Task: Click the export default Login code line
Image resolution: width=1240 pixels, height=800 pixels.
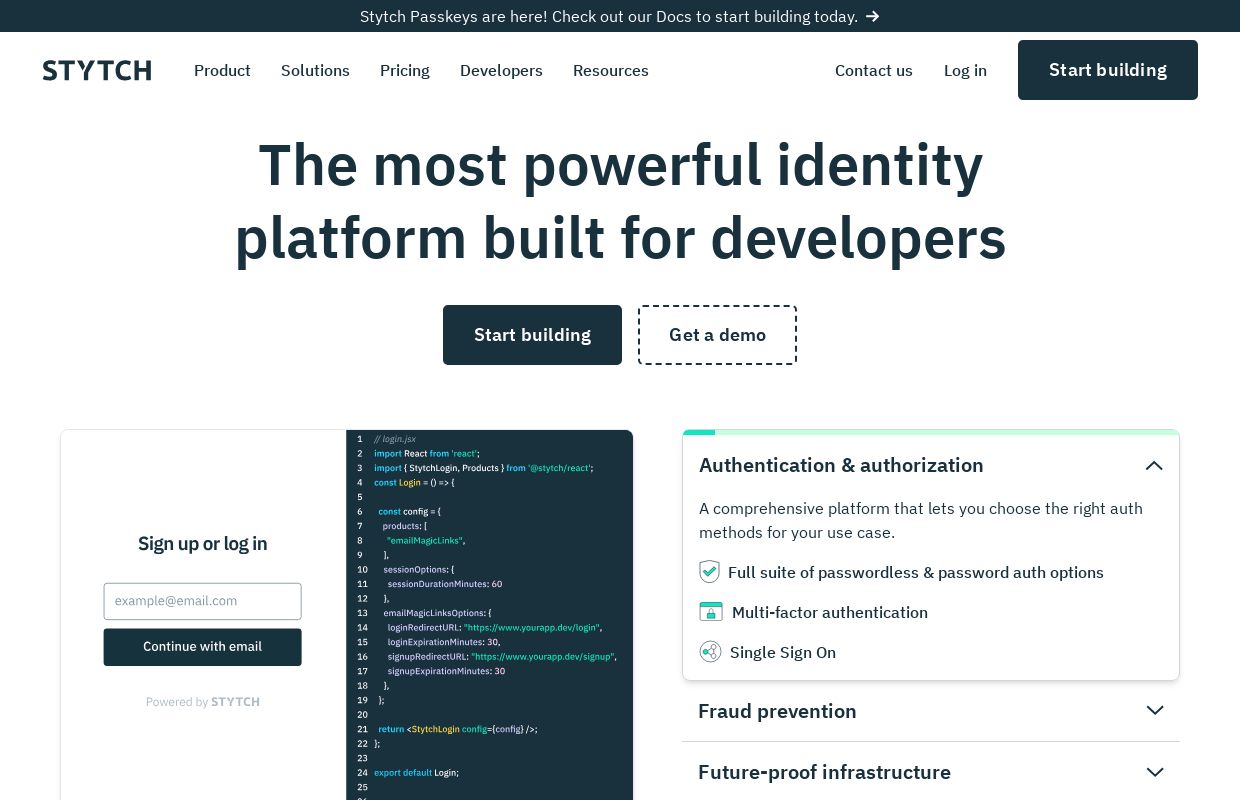Action: coord(416,773)
